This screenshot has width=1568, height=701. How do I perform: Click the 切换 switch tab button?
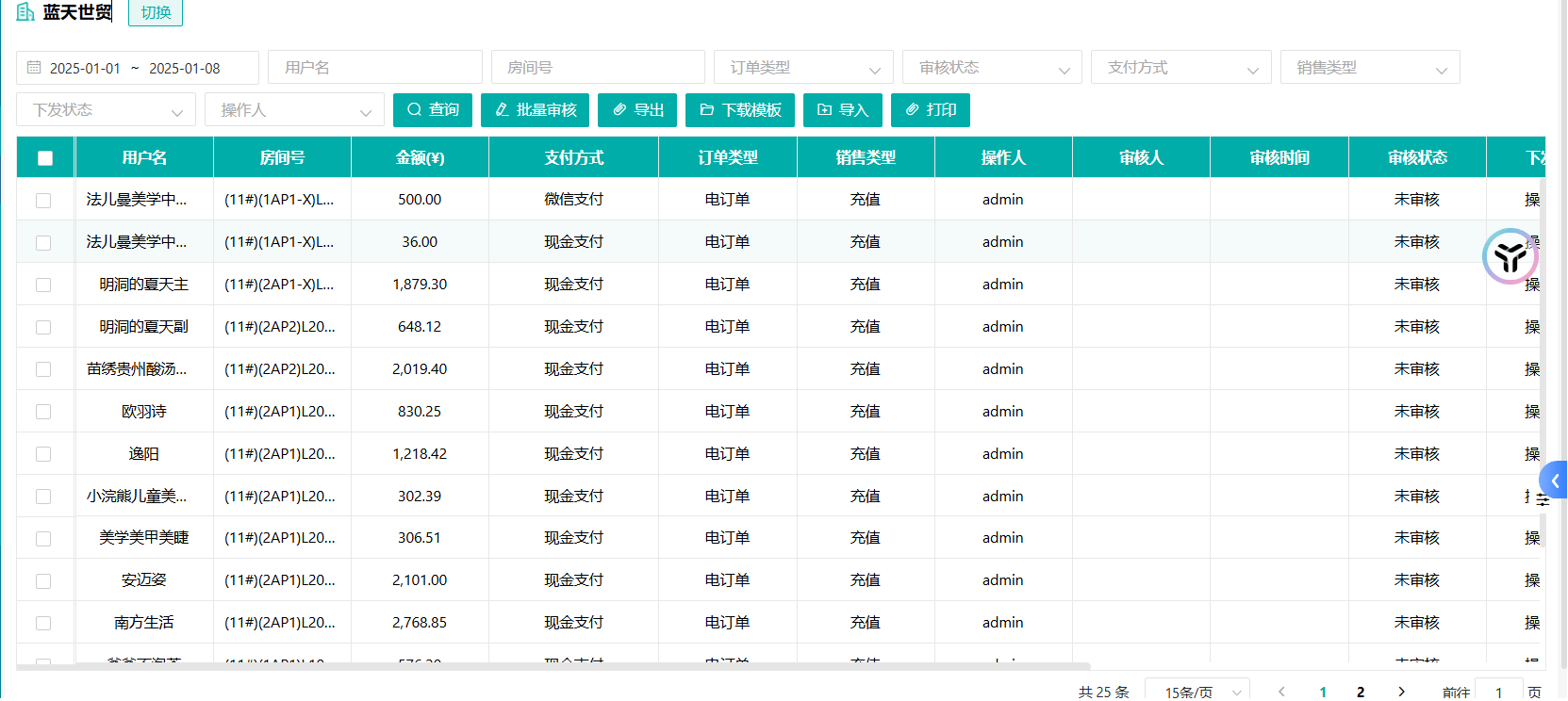coord(156,12)
